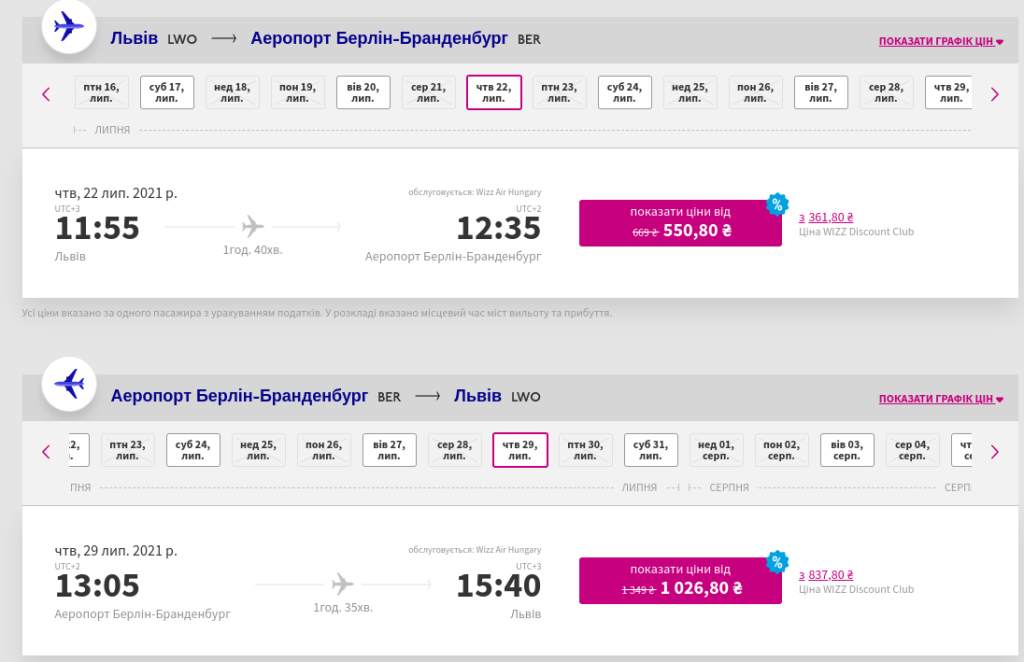The width and height of the screenshot is (1024, 662).
Task: Pick return date вів 27 лип.
Action: (x=389, y=450)
